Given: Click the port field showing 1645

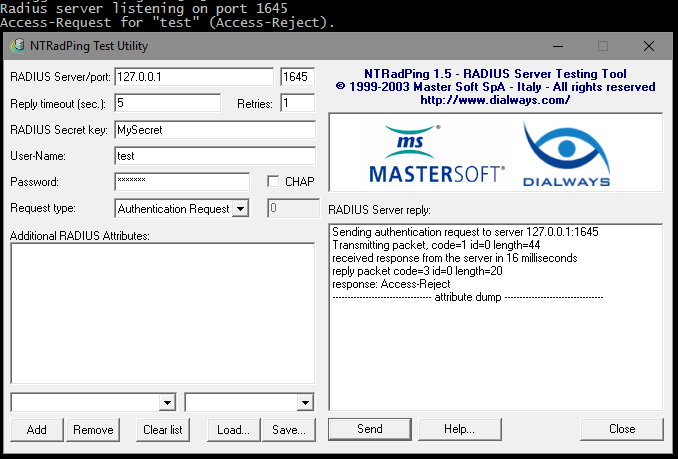Looking at the screenshot, I should (297, 77).
